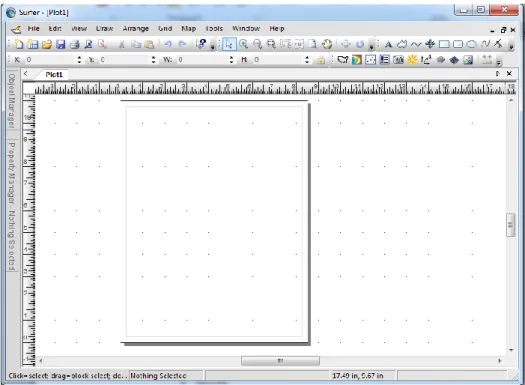Viewport: 525px width, 385px height.
Task: Adjust the X position spinner
Action: (79, 60)
